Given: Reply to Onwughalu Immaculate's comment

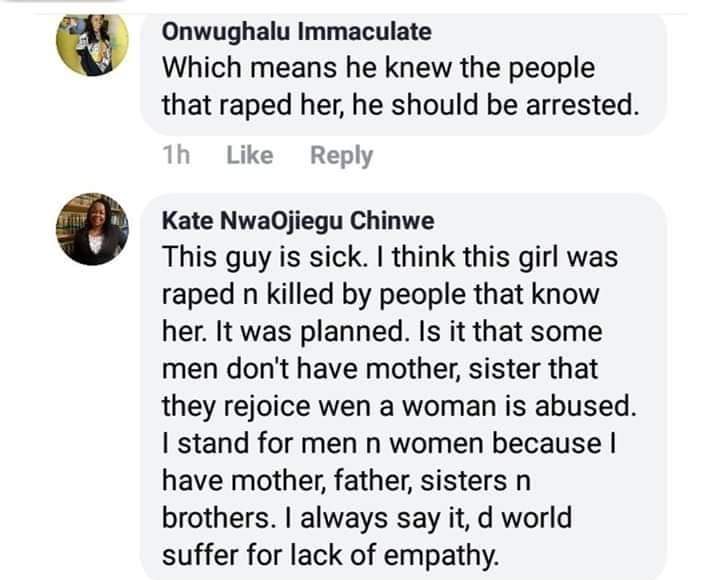Looking at the screenshot, I should (341, 155).
